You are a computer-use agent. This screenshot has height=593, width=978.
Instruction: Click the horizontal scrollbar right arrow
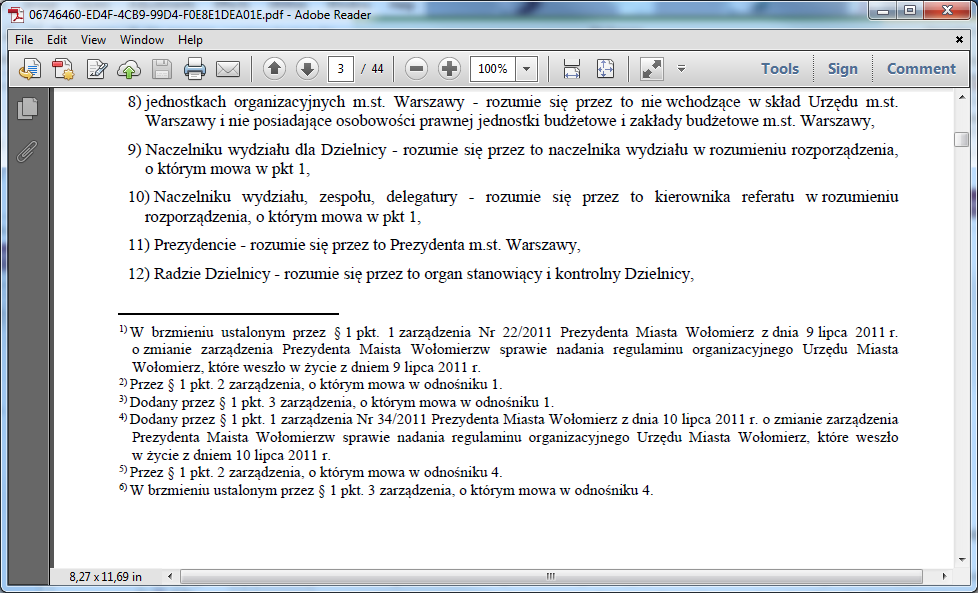pyautogui.click(x=944, y=577)
